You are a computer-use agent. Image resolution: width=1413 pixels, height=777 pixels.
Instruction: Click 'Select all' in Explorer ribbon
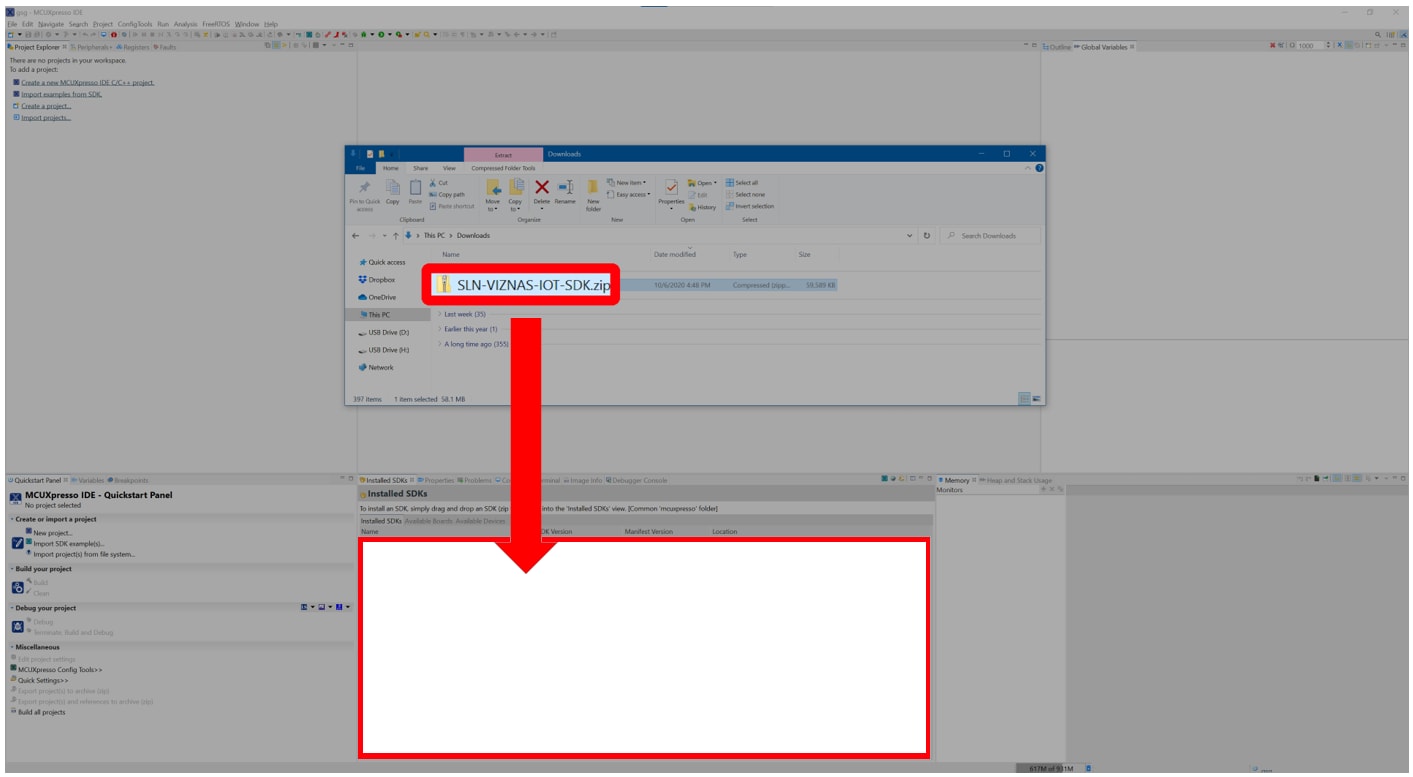coord(746,183)
